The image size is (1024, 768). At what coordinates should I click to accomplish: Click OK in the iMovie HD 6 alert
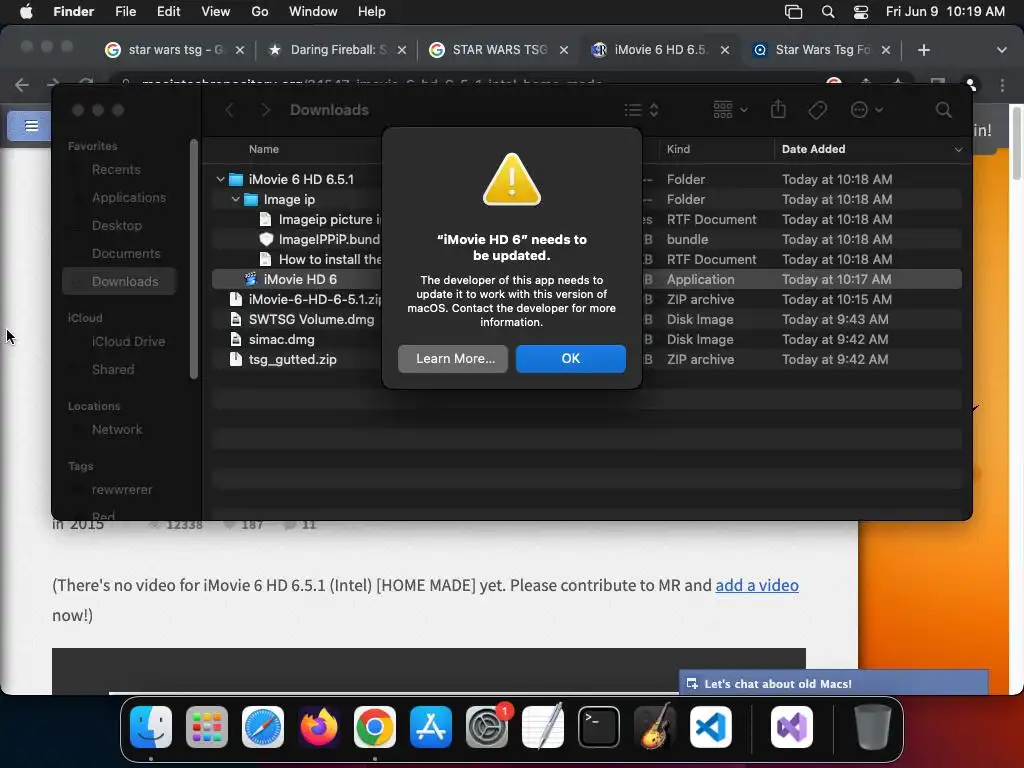click(570, 359)
